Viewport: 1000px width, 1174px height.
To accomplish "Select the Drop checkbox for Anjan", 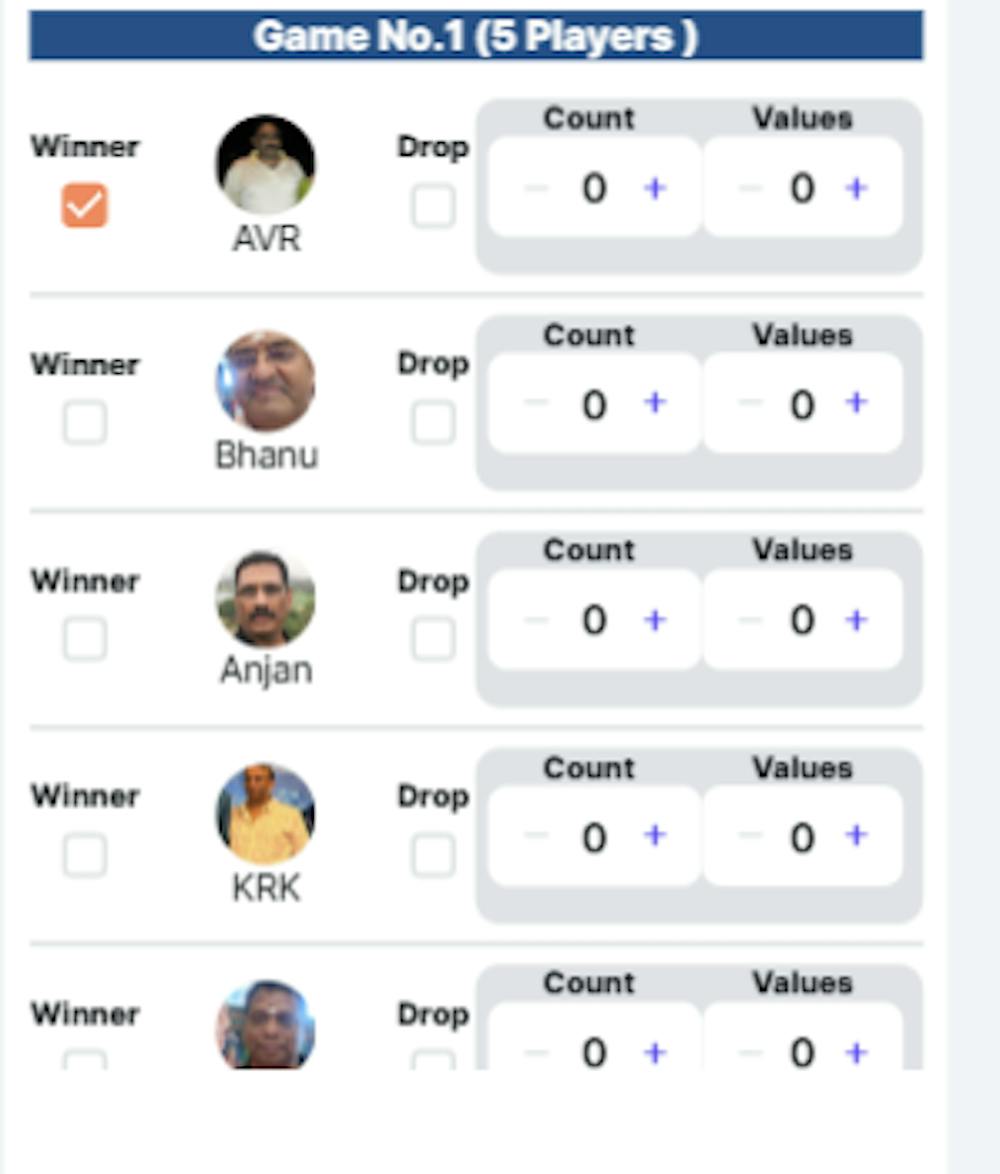I will [433, 639].
